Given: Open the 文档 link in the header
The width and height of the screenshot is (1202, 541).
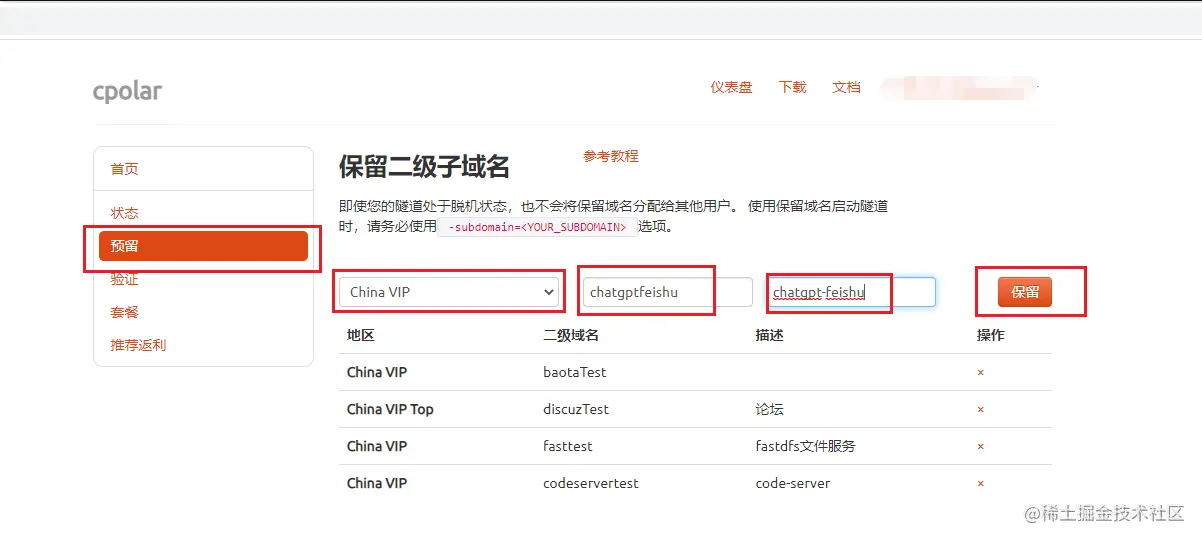Looking at the screenshot, I should 846,87.
